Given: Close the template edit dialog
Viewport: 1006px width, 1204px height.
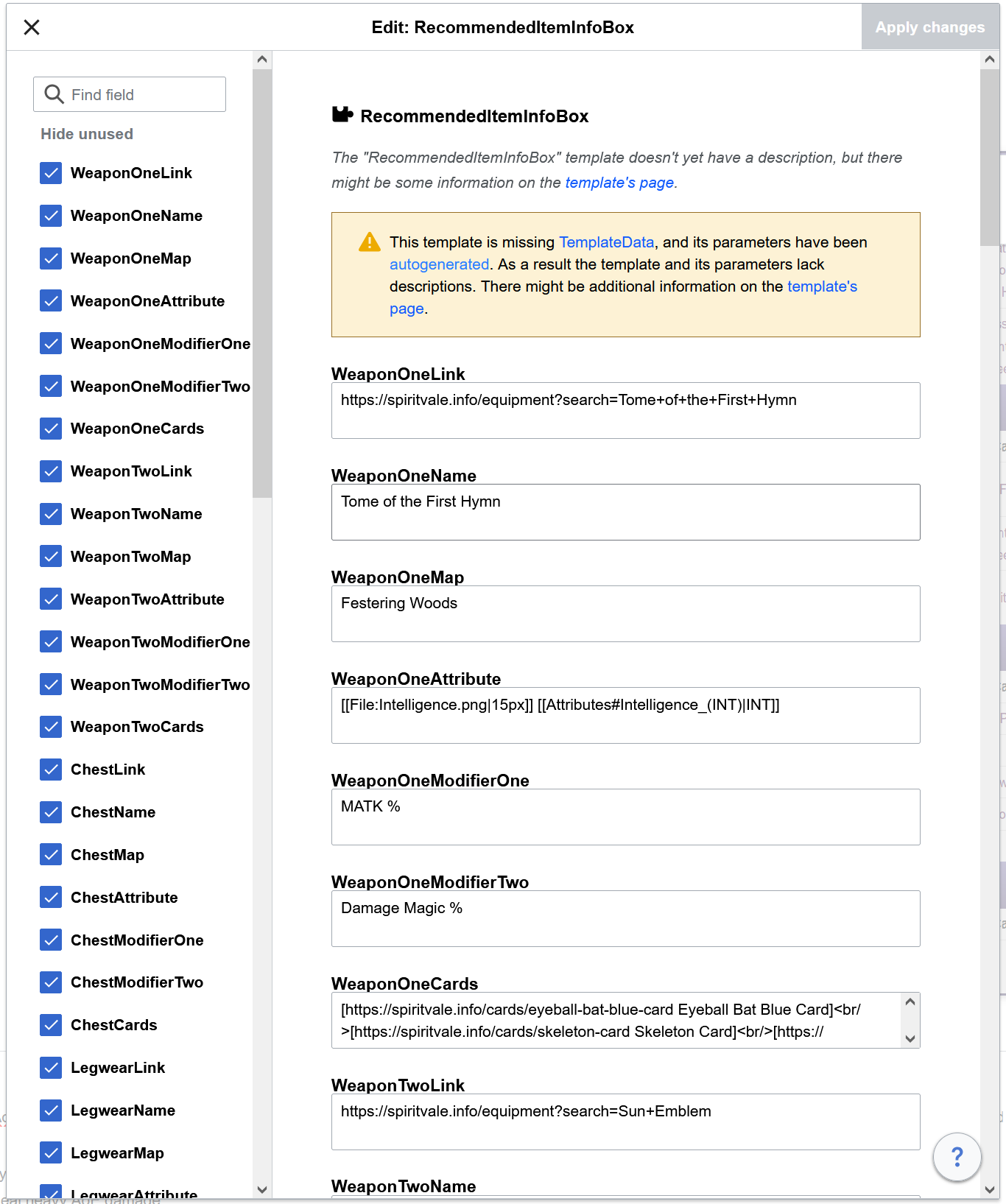Looking at the screenshot, I should pyautogui.click(x=32, y=27).
